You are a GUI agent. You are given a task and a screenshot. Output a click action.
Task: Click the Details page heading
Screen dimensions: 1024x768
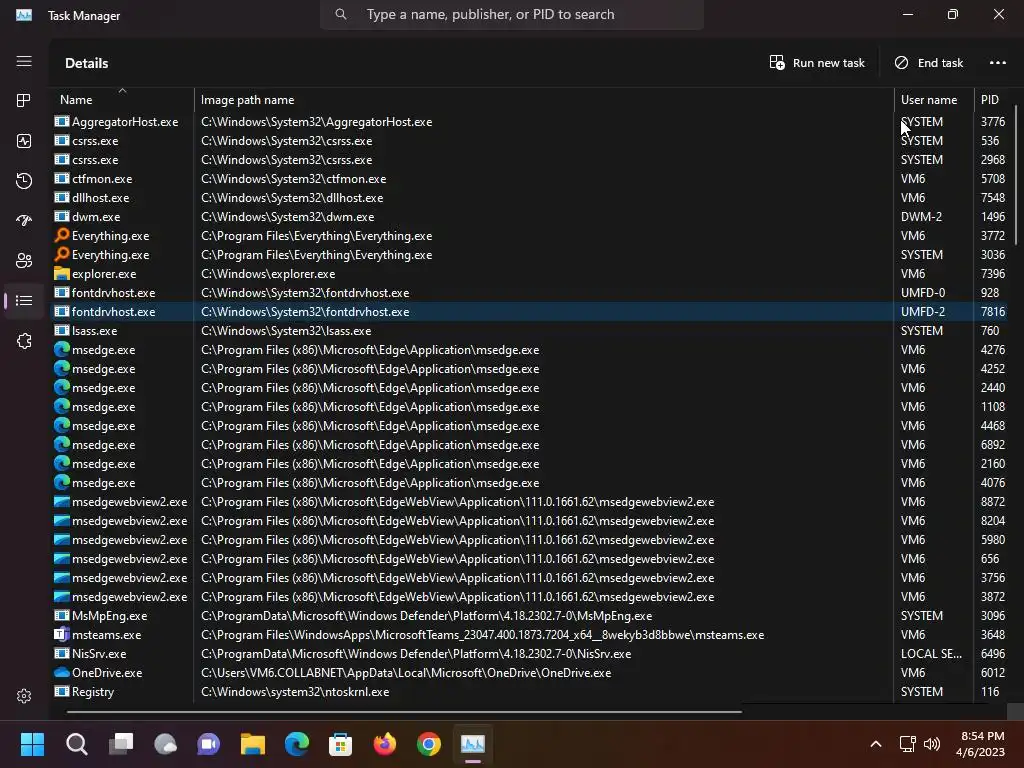87,63
